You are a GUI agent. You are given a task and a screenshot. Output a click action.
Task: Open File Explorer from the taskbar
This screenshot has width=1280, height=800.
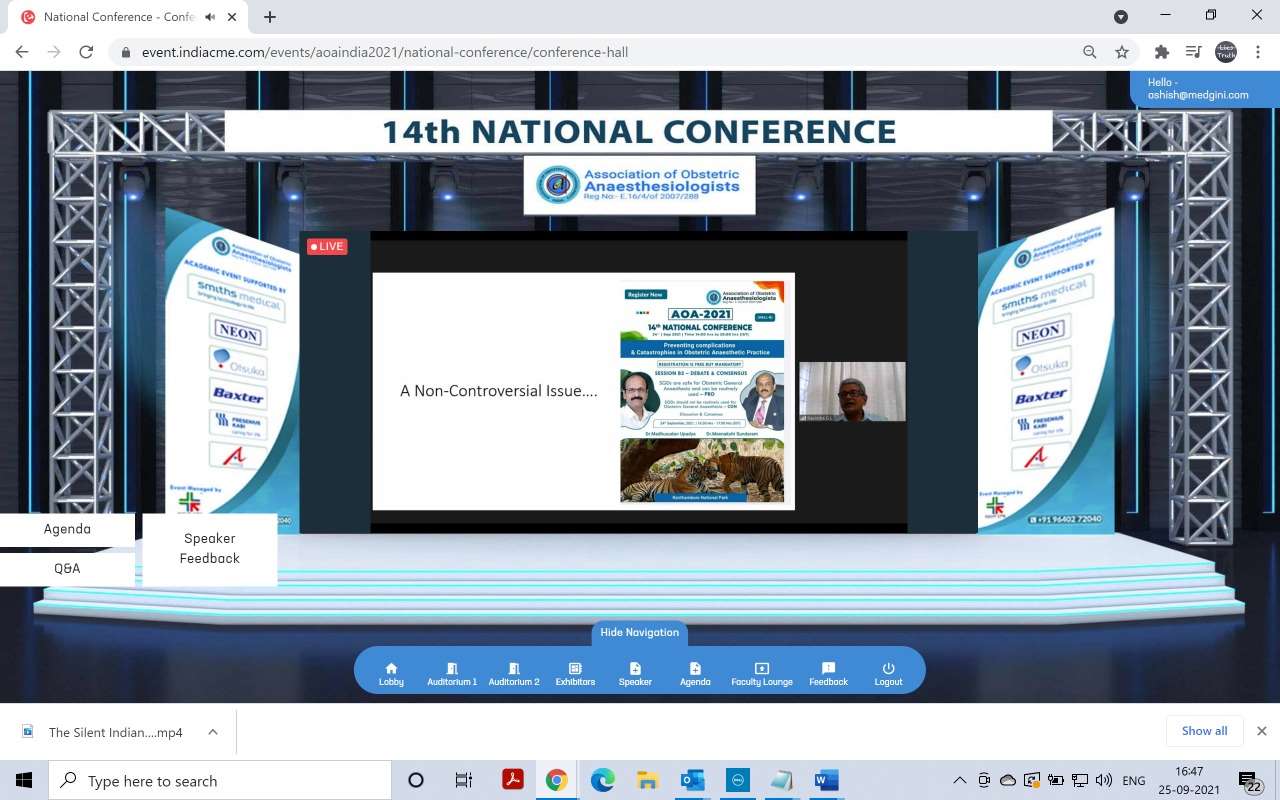[647, 781]
